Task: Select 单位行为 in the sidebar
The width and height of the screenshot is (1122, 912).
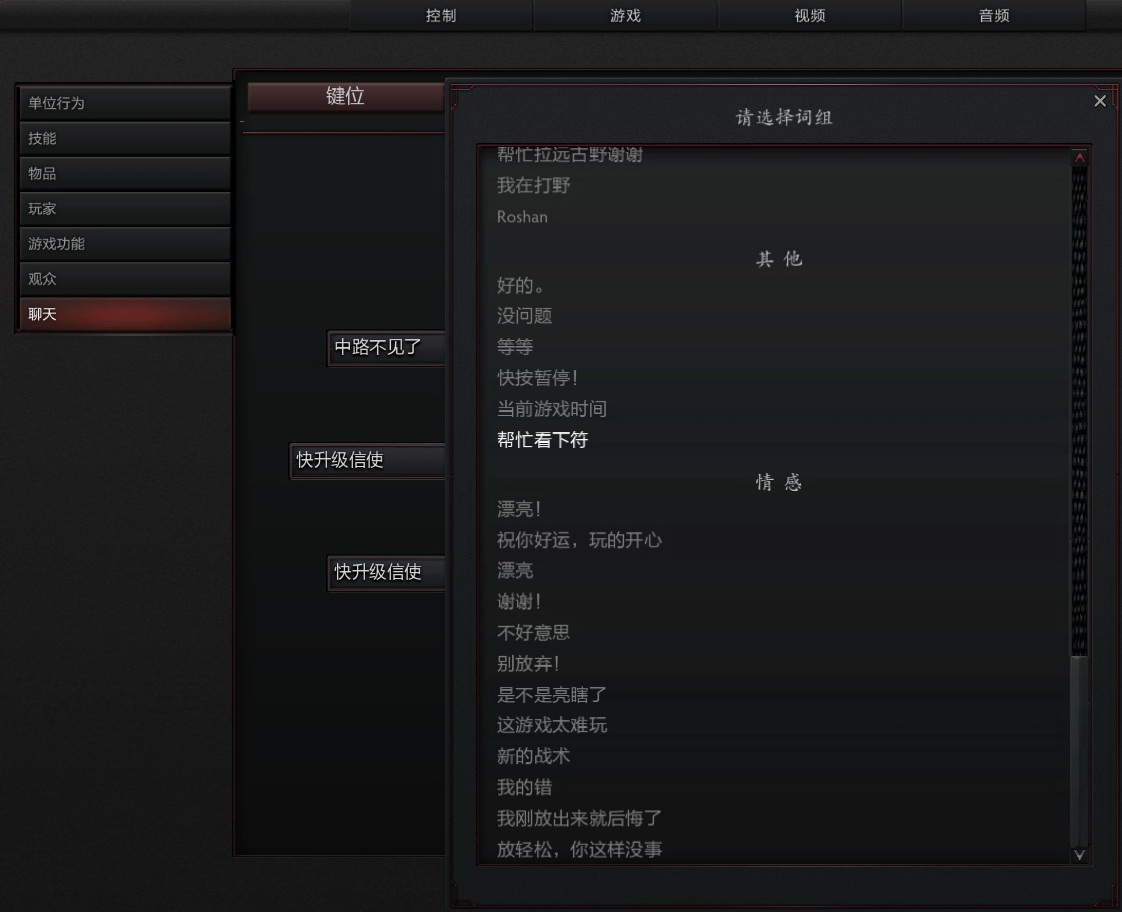Action: [125, 103]
